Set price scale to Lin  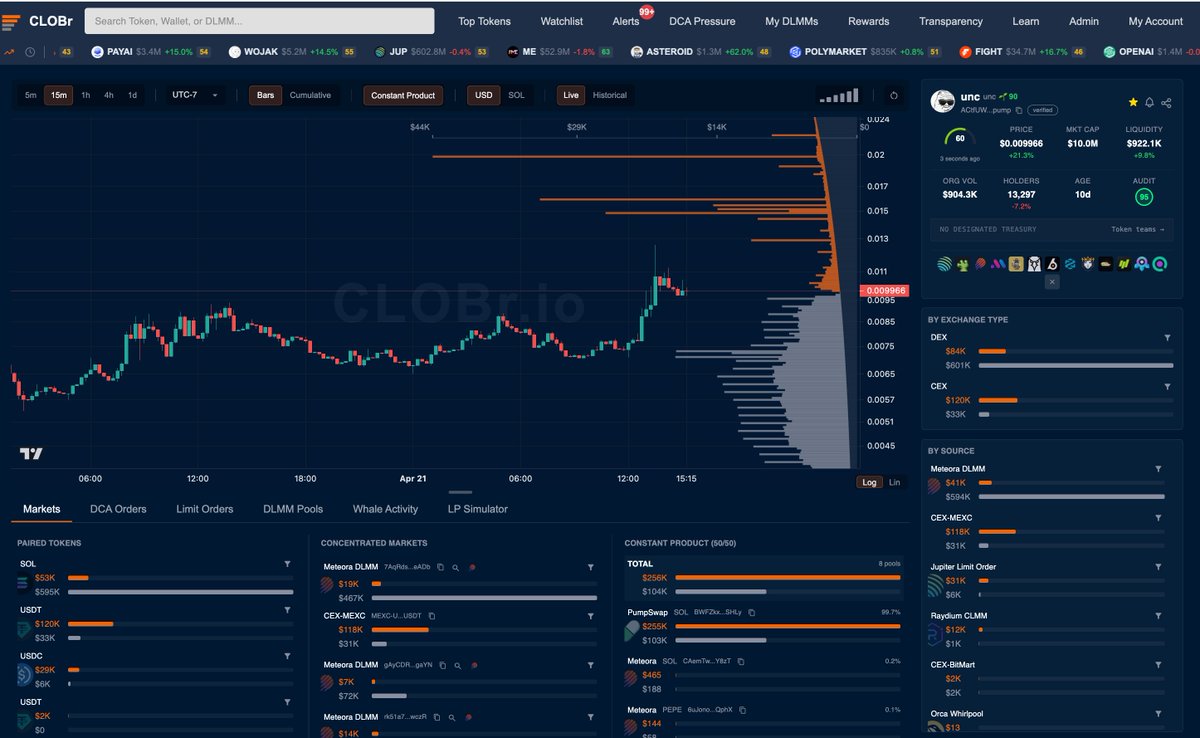[894, 482]
